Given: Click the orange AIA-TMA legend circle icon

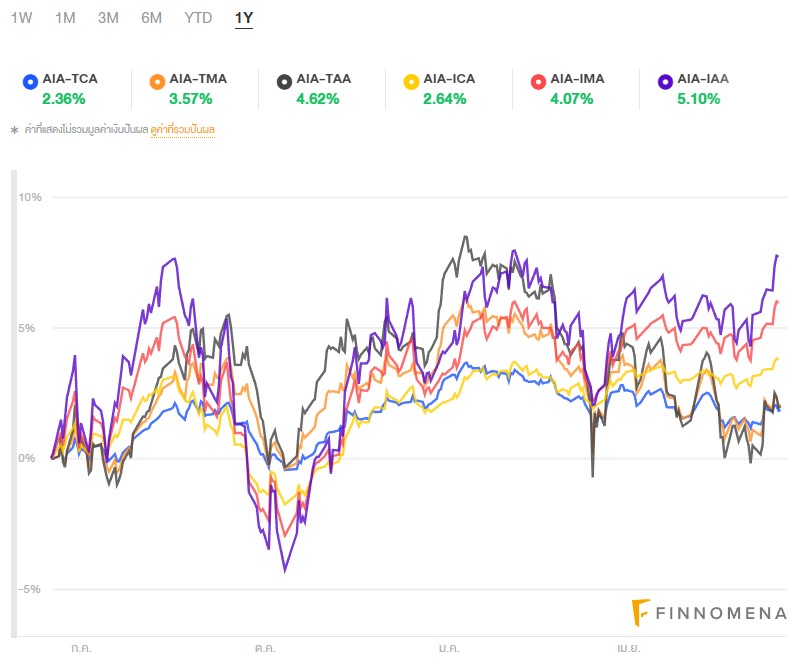Looking at the screenshot, I should [x=157, y=81].
